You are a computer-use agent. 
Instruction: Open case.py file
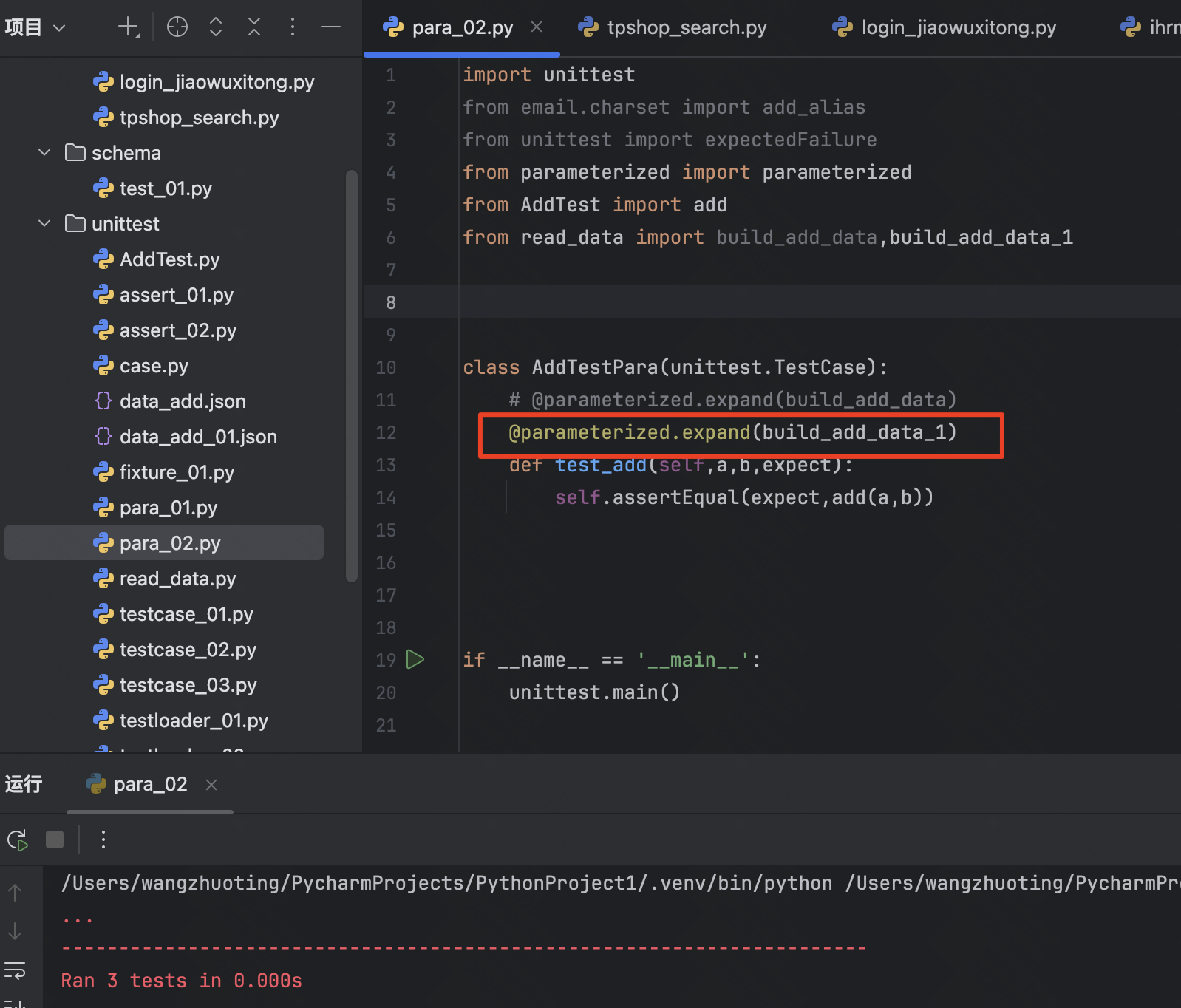pos(140,366)
